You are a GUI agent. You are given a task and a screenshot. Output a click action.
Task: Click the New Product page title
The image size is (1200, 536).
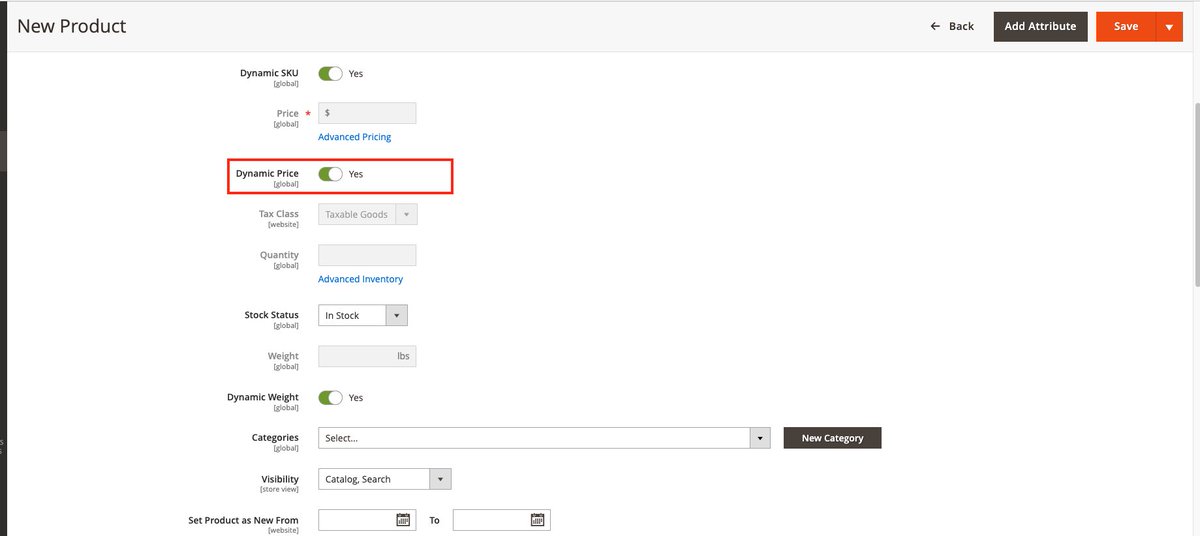(x=72, y=26)
